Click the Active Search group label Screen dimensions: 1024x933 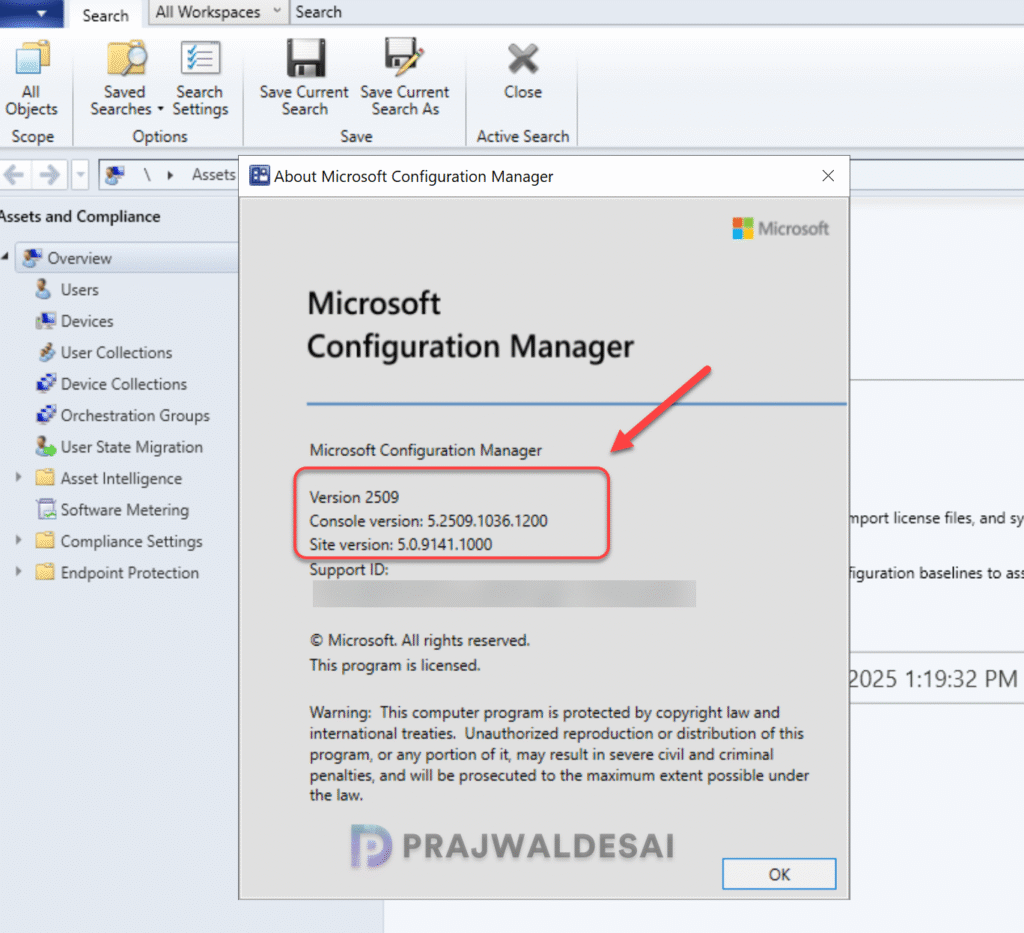click(x=522, y=136)
